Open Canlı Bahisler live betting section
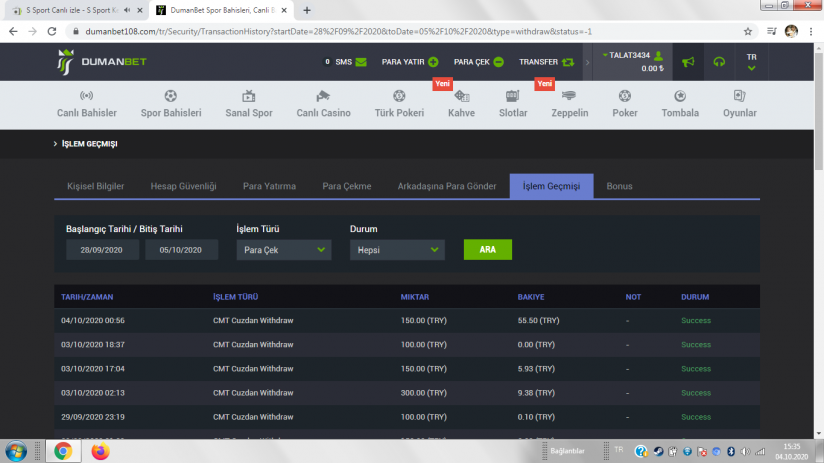This screenshot has width=824, height=463. tap(87, 104)
